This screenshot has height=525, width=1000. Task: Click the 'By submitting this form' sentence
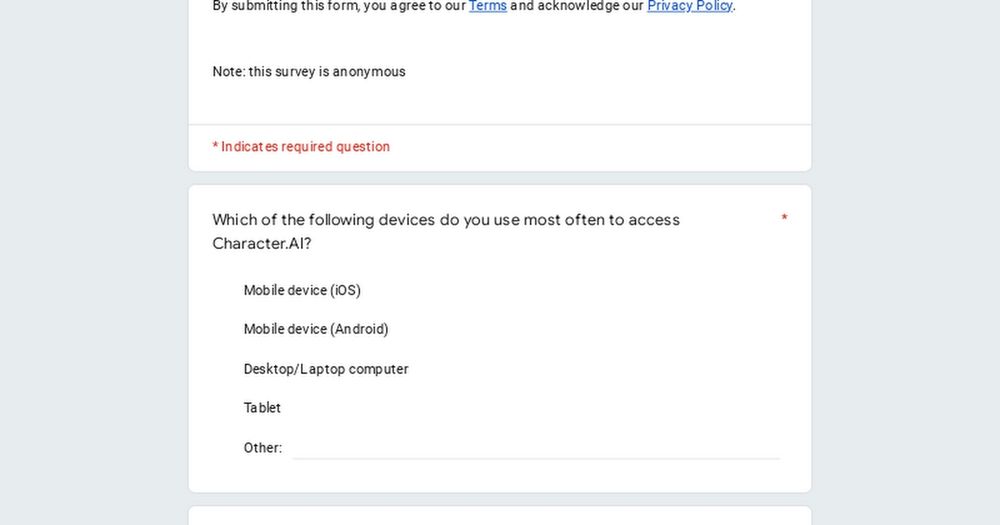(473, 6)
